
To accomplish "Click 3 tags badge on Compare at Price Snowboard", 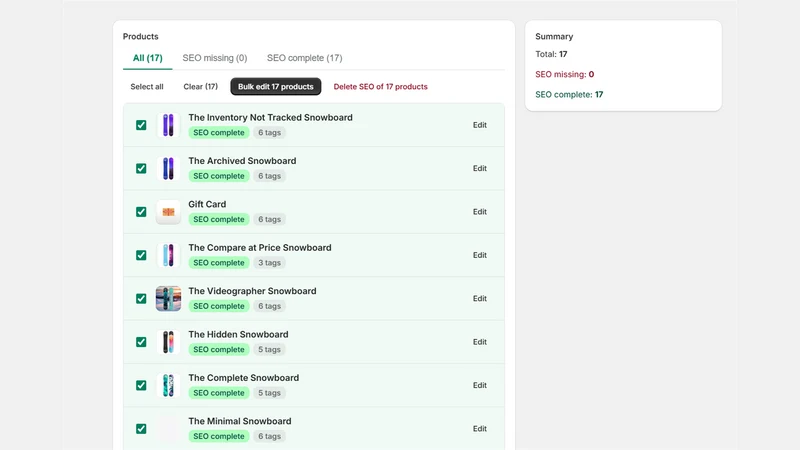I will [269, 263].
